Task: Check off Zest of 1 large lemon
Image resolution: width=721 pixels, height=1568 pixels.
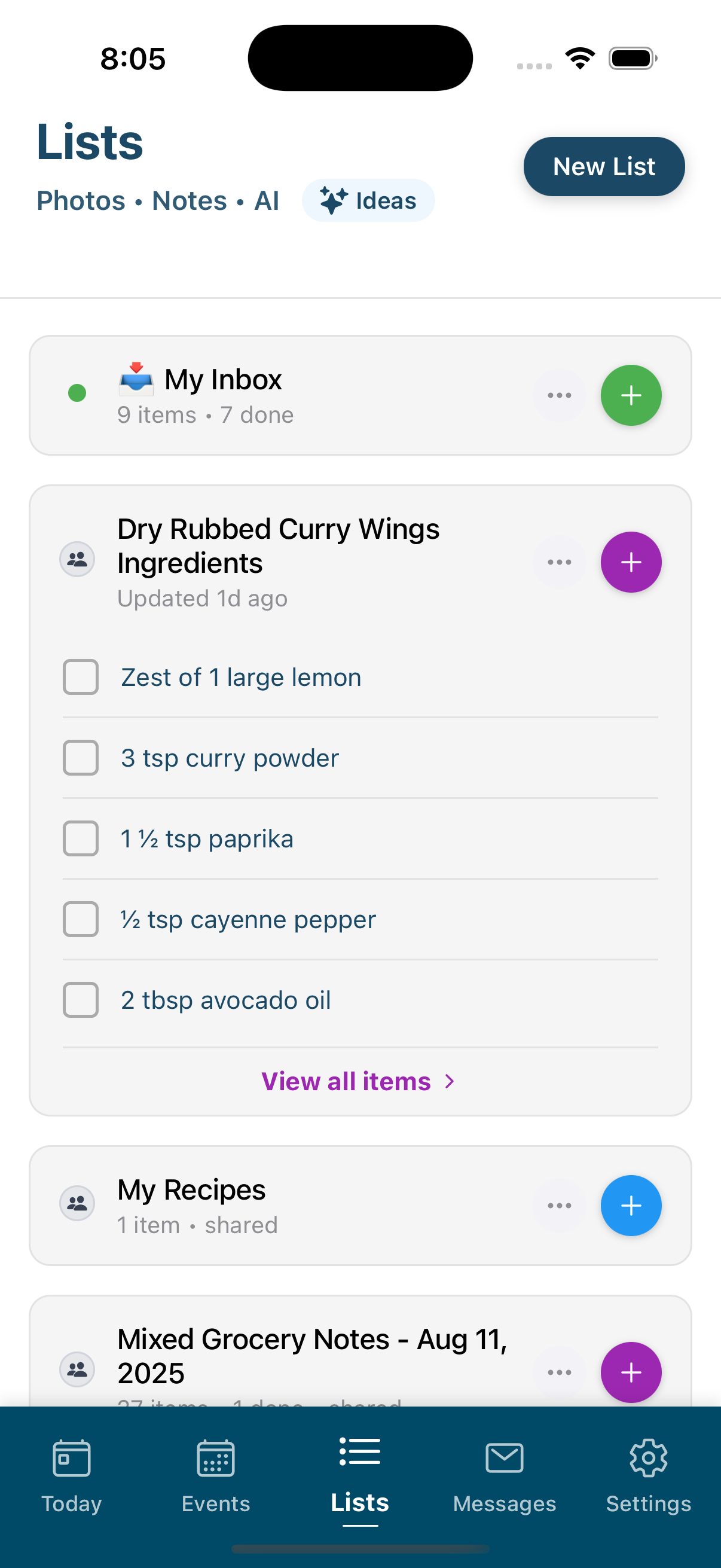Action: 81,677
